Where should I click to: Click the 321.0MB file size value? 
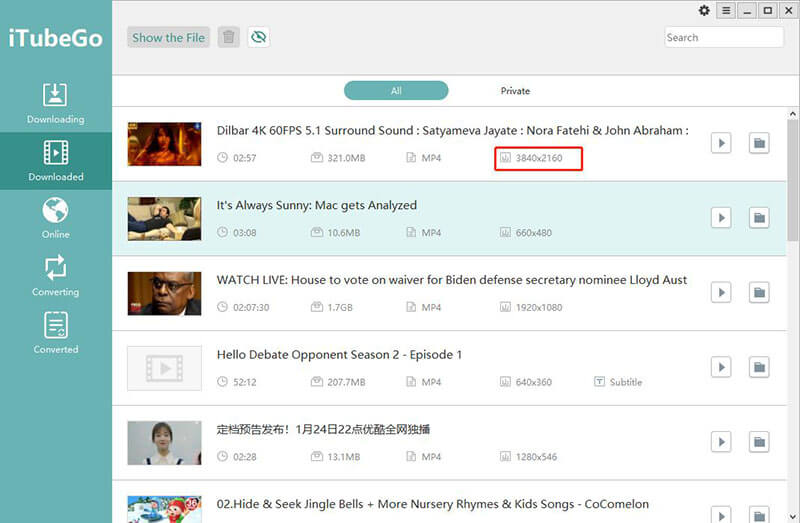(x=346, y=158)
